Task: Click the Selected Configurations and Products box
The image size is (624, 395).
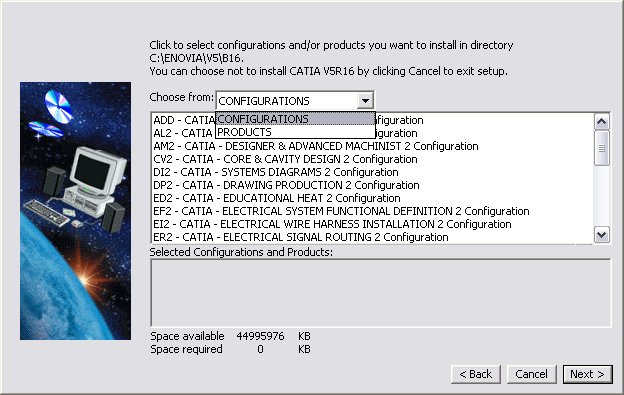Action: 381,293
